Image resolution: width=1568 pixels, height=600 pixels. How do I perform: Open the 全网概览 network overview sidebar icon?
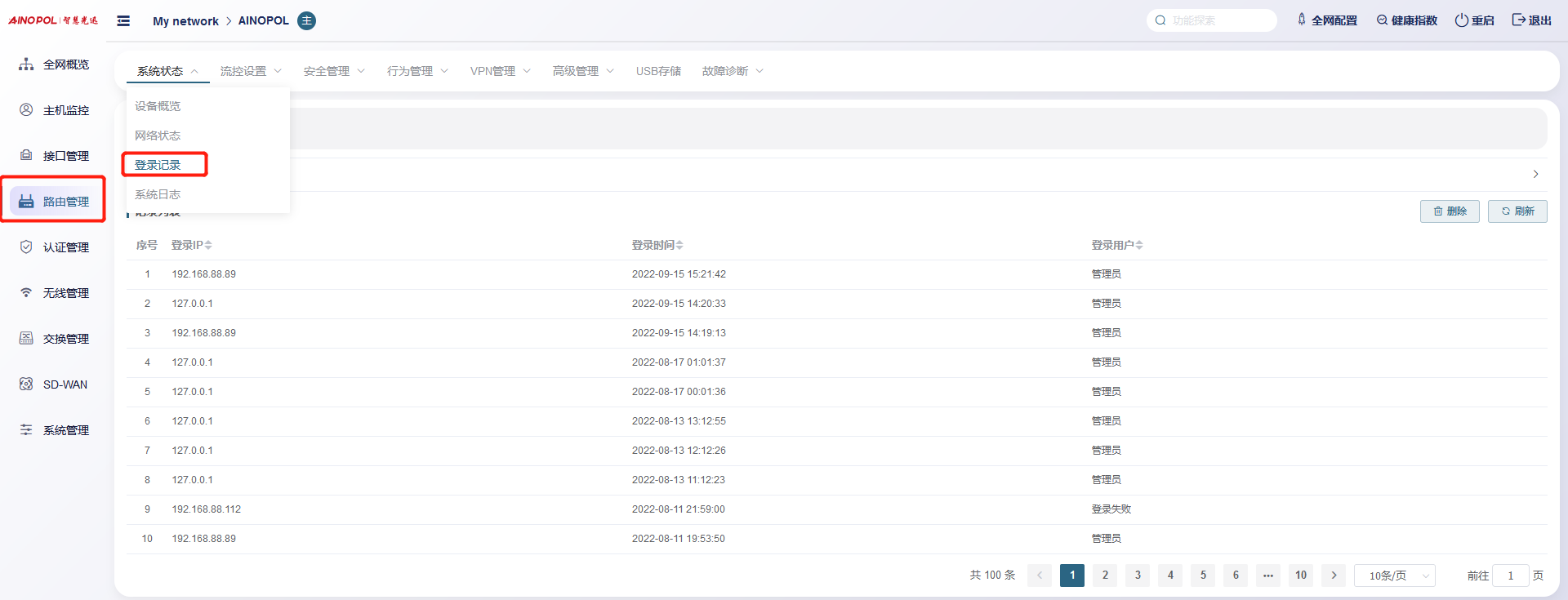pyautogui.click(x=27, y=64)
